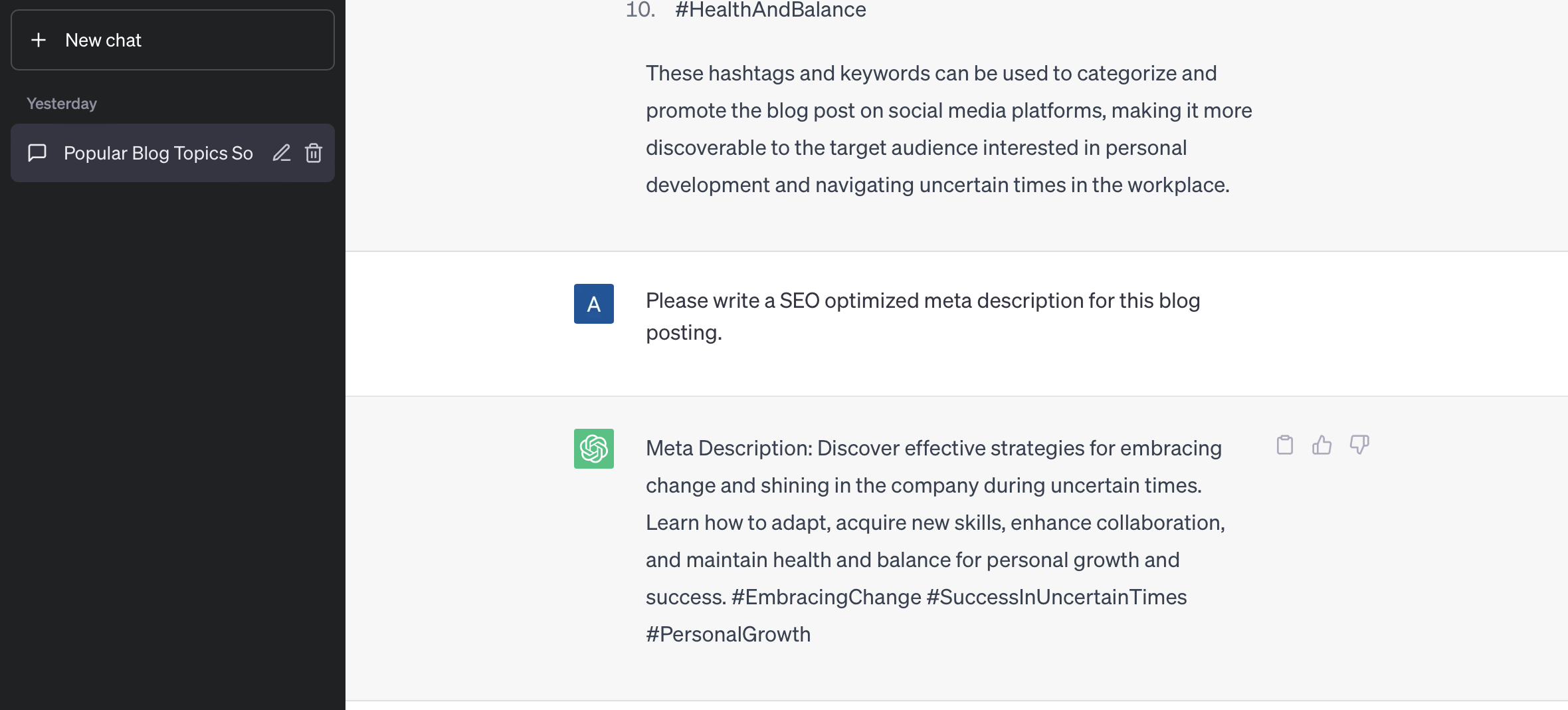This screenshot has width=1568, height=710.
Task: Click the #EmbracingChange hashtag text
Action: (x=826, y=597)
